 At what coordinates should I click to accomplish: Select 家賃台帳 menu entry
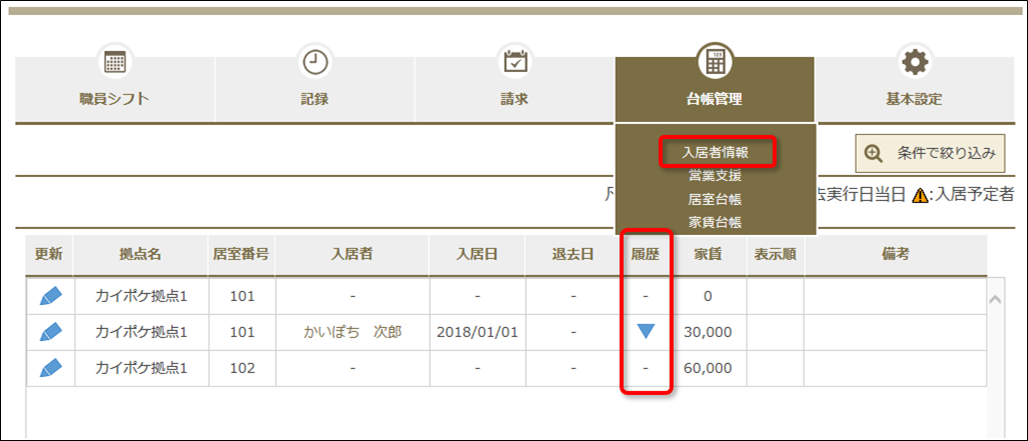pos(715,222)
